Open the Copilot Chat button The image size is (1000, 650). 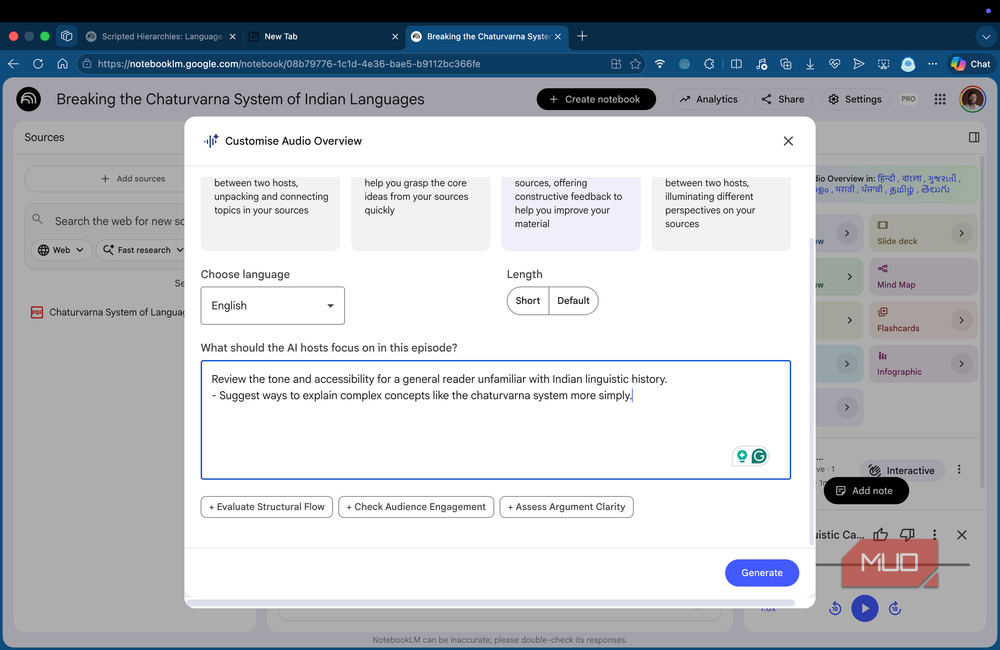tap(971, 64)
